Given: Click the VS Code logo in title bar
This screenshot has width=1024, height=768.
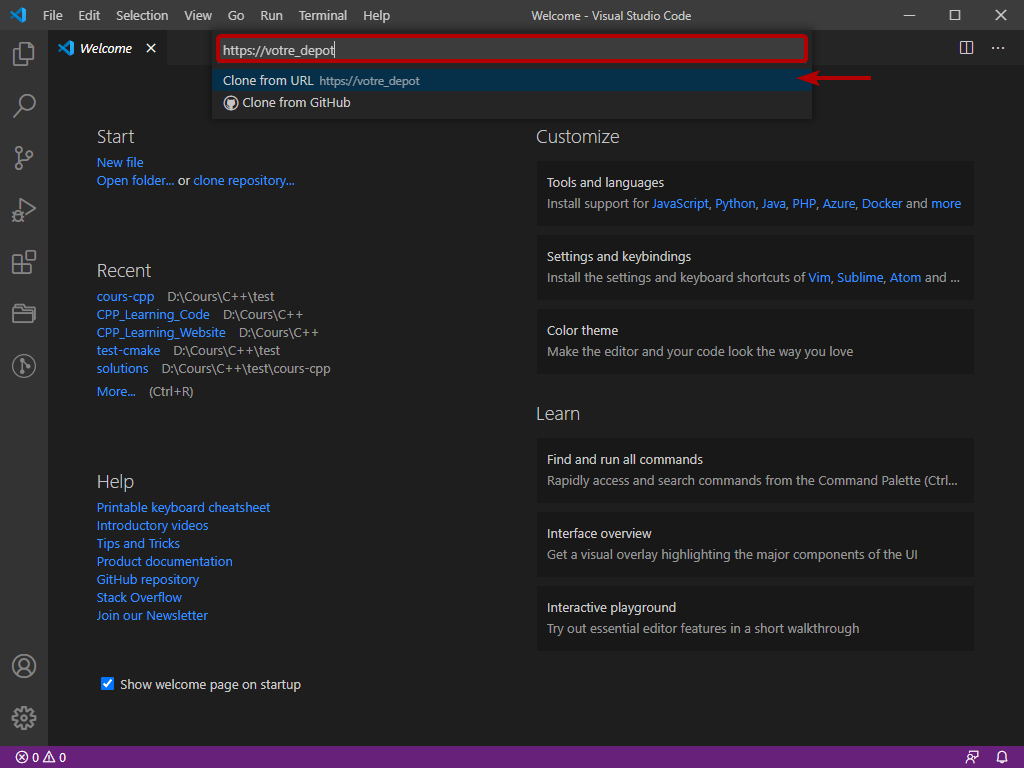Looking at the screenshot, I should coord(18,15).
